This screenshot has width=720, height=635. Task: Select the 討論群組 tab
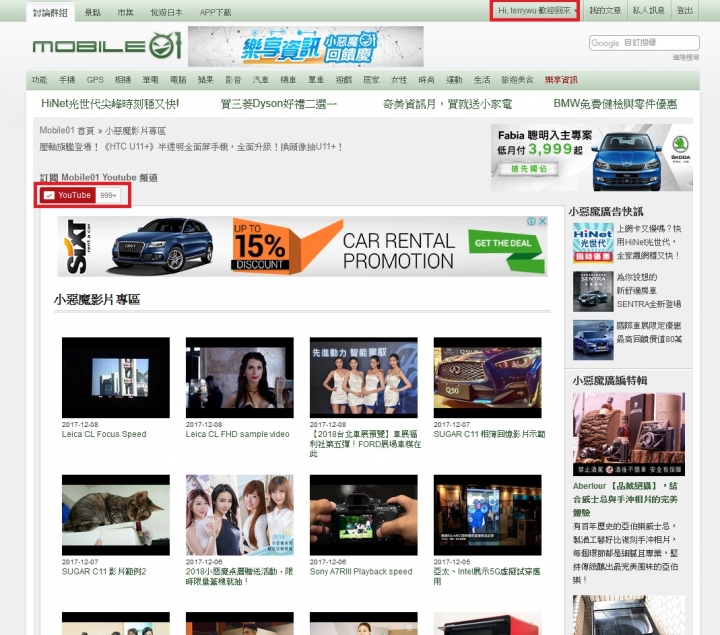[50, 12]
